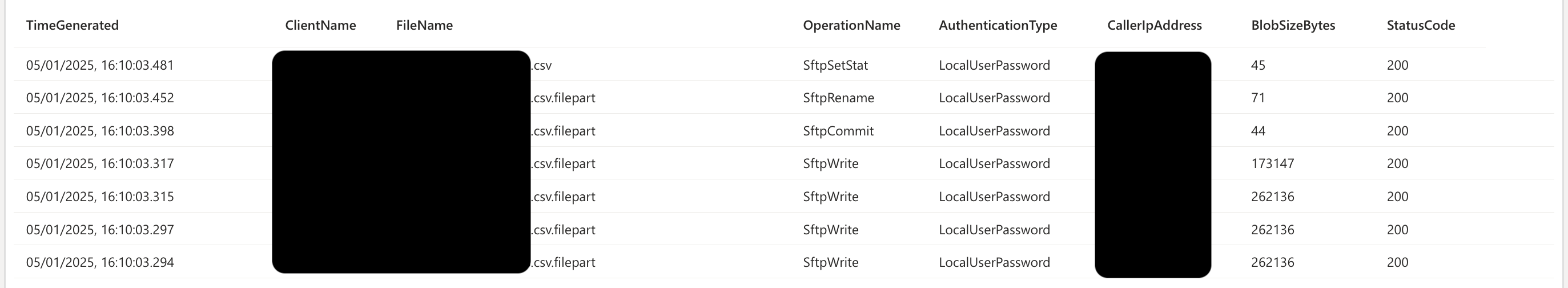1568x288 pixels.
Task: Click blob size value 71
Action: click(1258, 98)
